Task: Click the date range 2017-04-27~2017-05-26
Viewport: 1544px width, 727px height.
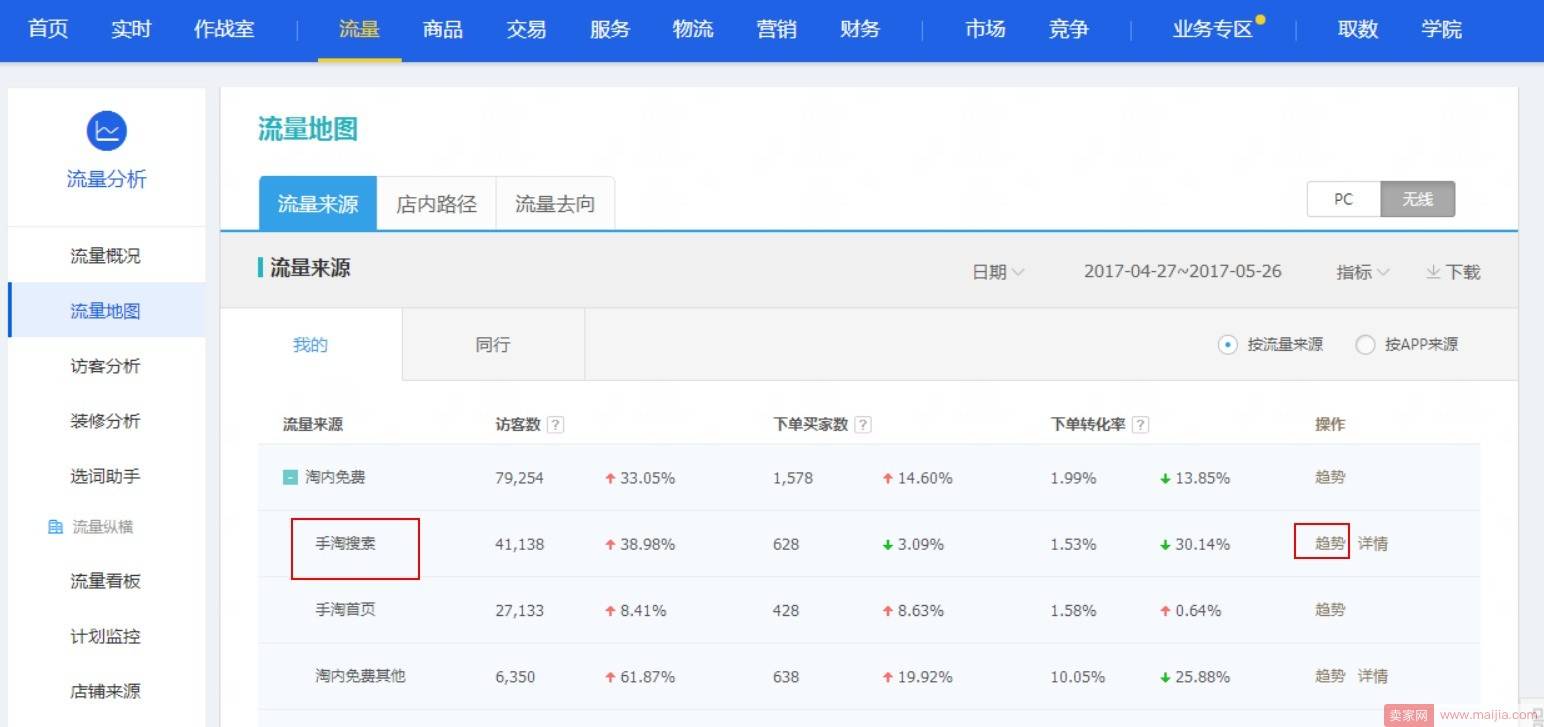Action: pos(1183,272)
